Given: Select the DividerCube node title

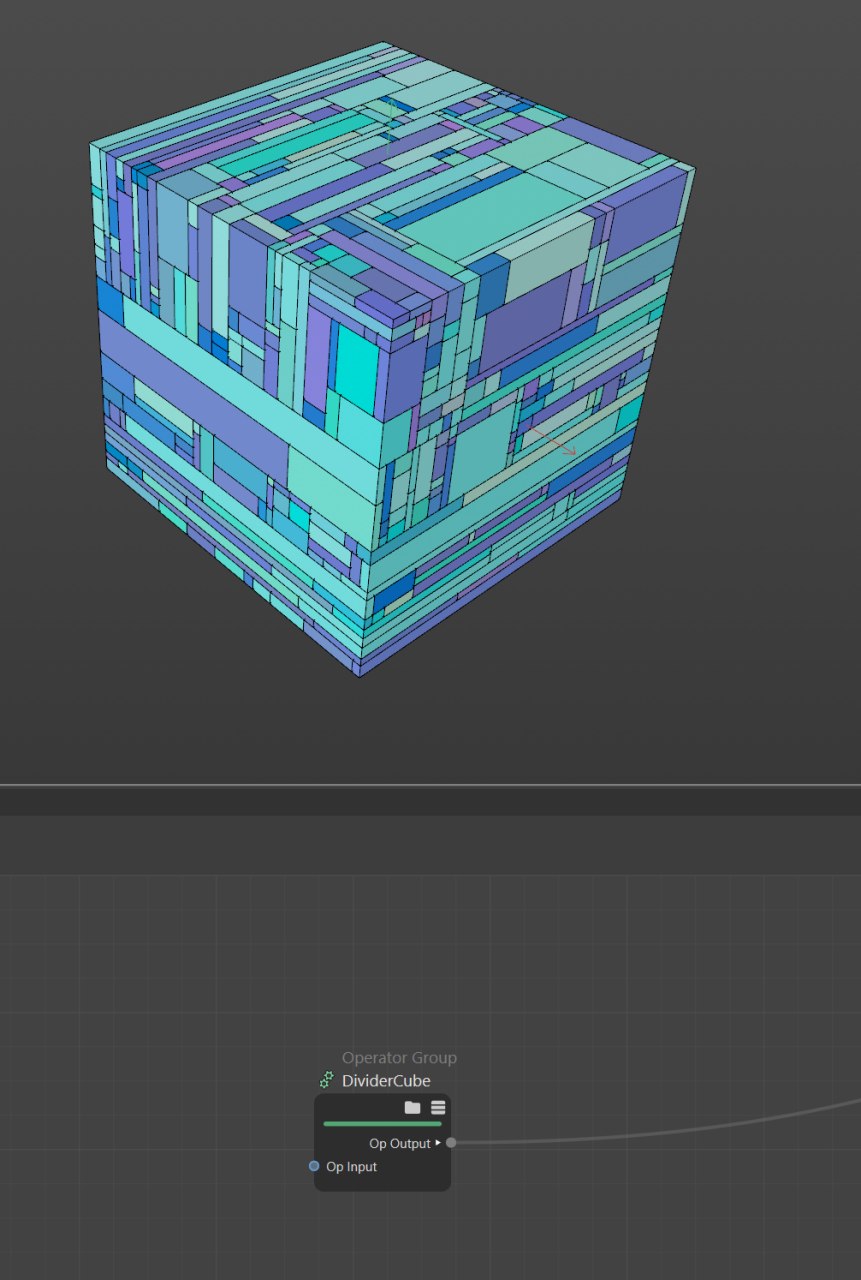Looking at the screenshot, I should click(386, 1081).
